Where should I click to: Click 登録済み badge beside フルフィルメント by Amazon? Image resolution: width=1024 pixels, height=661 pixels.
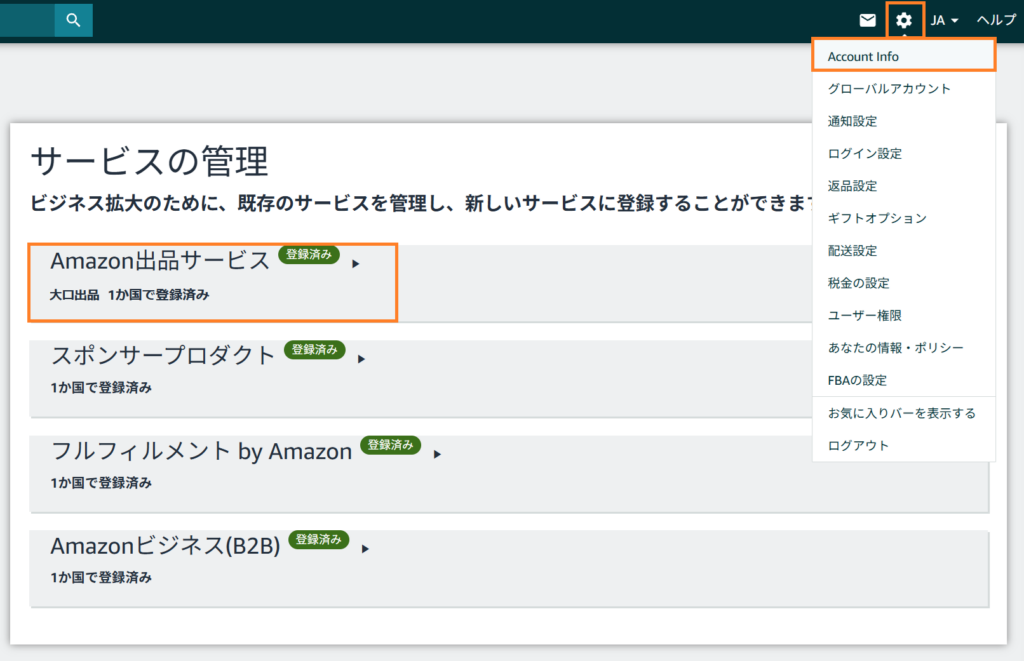coord(391,445)
